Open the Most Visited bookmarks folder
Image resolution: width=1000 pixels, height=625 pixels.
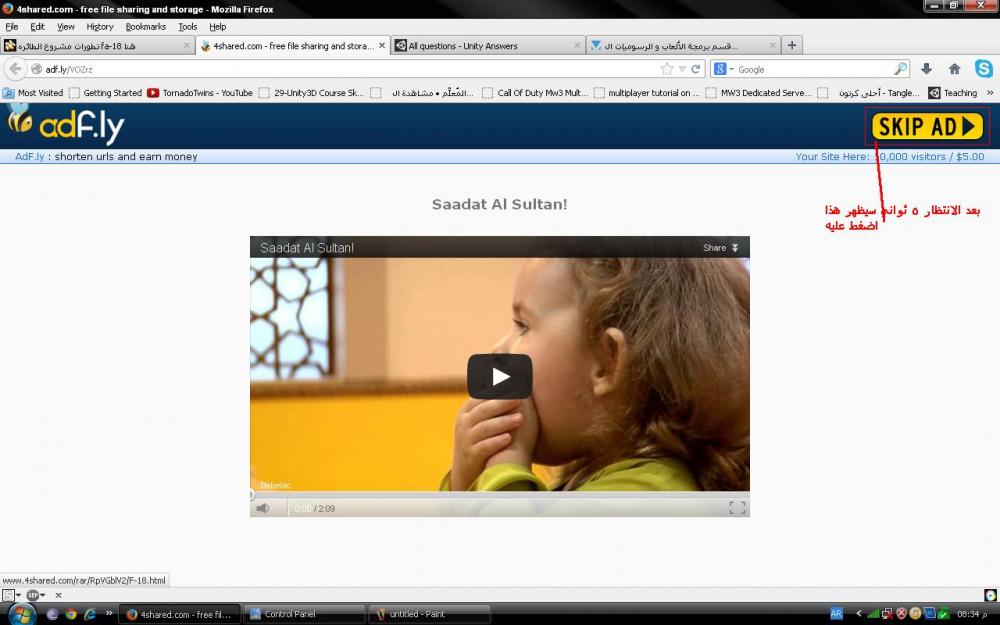[x=33, y=93]
